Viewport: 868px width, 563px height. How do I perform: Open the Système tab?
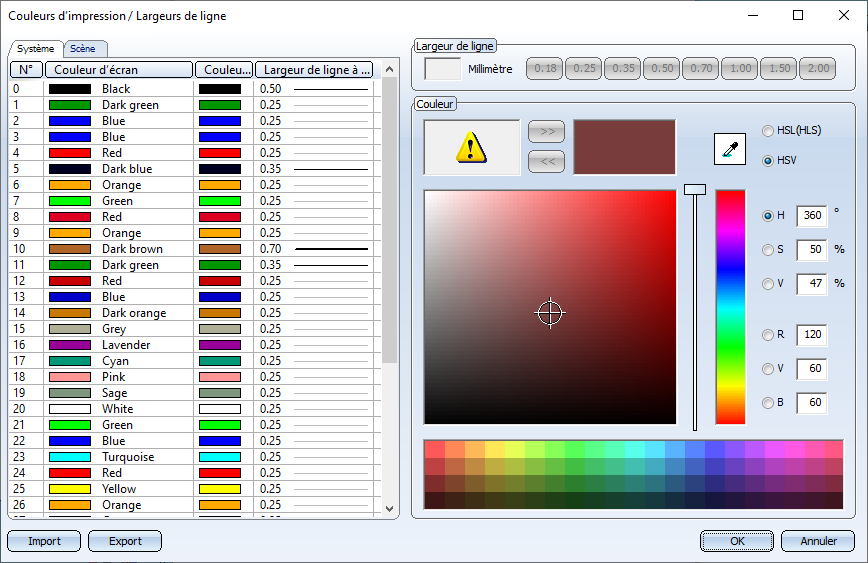pyautogui.click(x=36, y=49)
